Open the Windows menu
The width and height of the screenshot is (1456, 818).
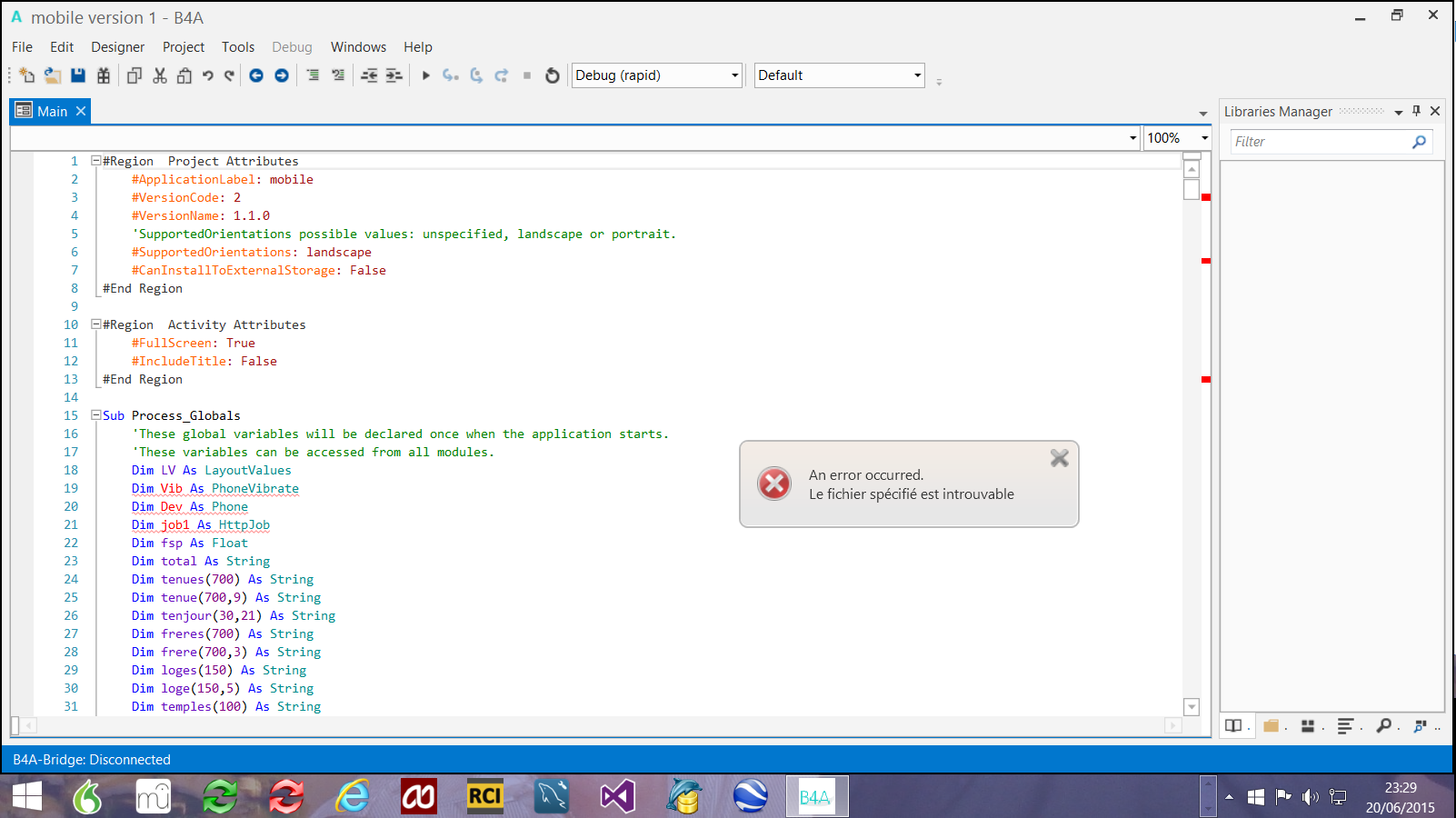(x=358, y=47)
